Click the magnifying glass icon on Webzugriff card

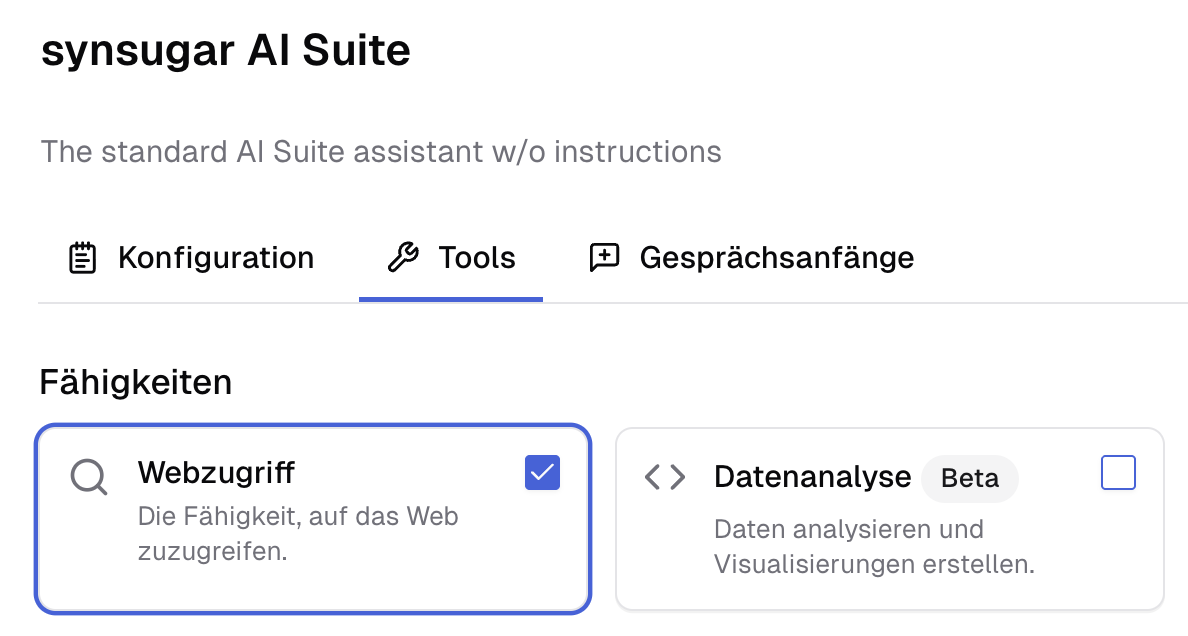pos(89,477)
